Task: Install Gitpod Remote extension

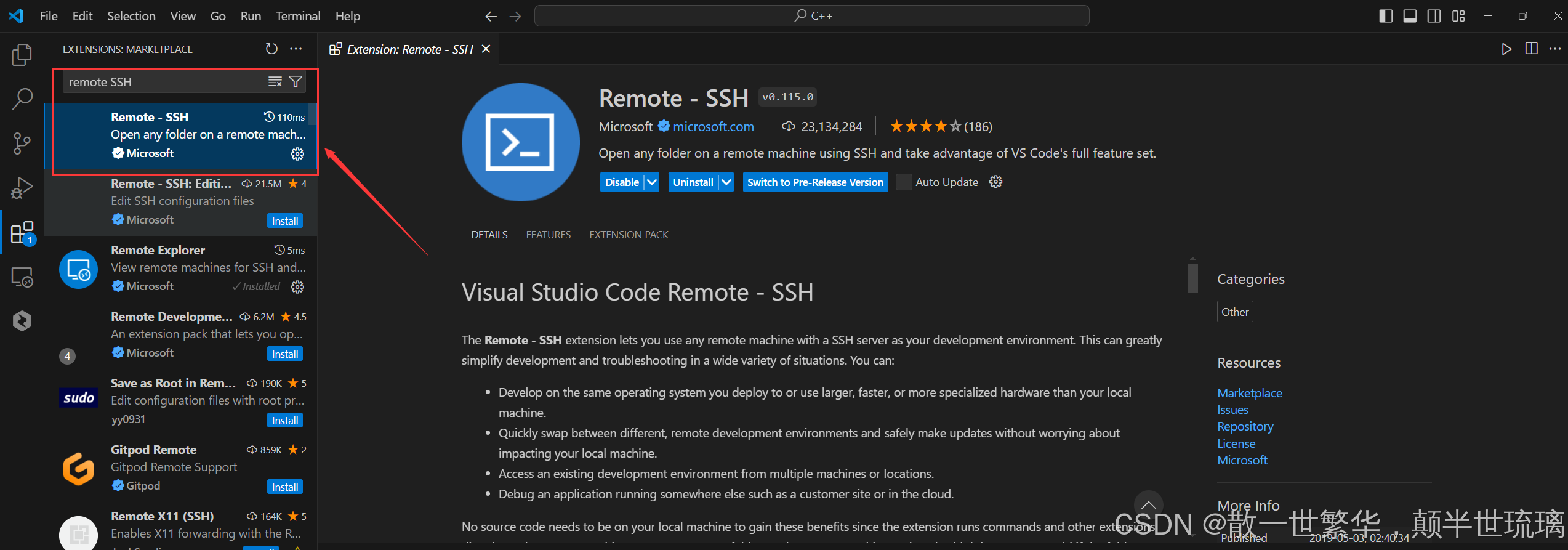Action: tap(285, 487)
